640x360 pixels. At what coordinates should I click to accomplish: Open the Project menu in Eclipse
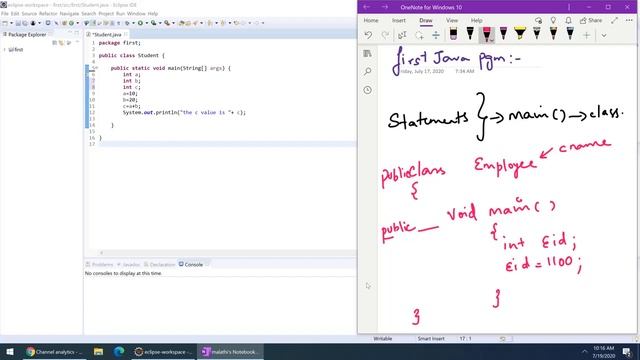pyautogui.click(x=106, y=13)
